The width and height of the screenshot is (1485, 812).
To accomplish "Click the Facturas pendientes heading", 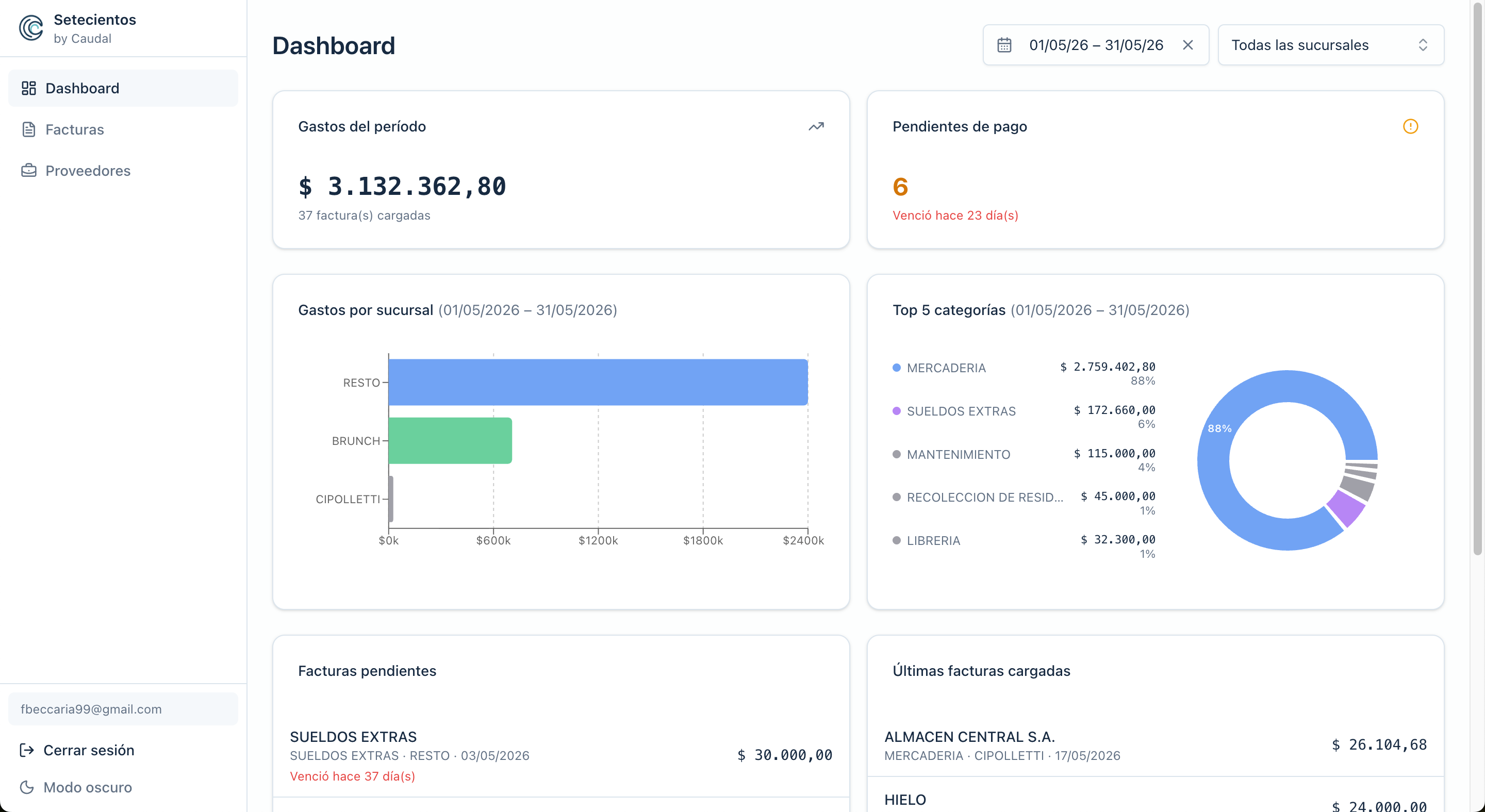I will point(367,670).
